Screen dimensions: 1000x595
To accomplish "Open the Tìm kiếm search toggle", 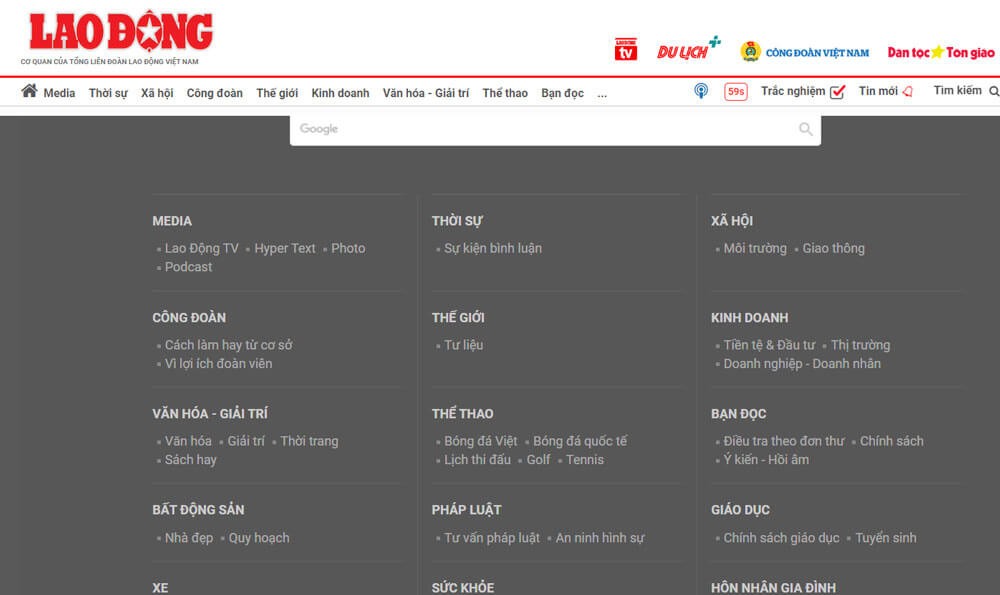I will 965,91.
